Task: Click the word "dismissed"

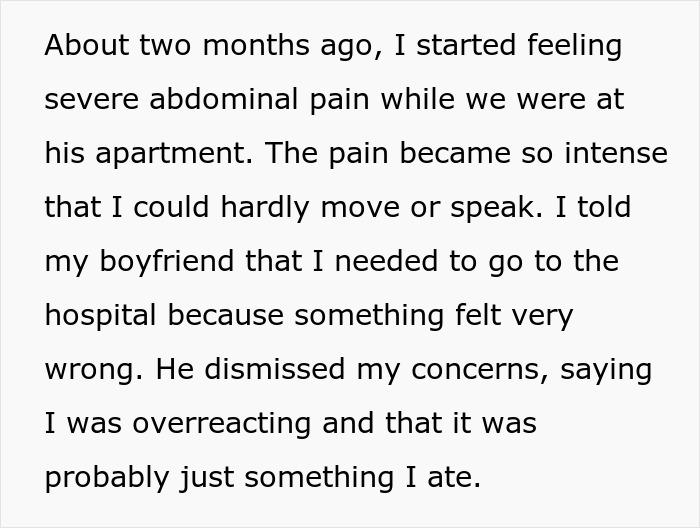Action: tap(277, 370)
